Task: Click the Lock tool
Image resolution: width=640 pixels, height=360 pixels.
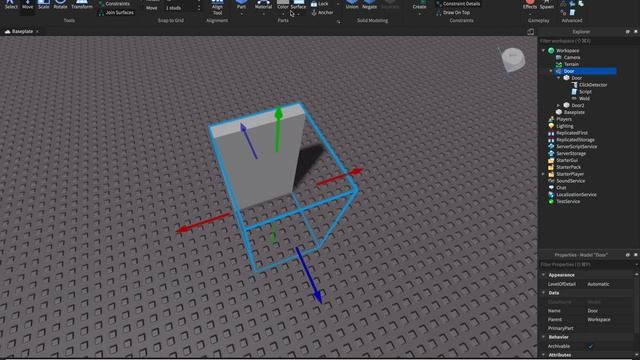Action: point(320,4)
